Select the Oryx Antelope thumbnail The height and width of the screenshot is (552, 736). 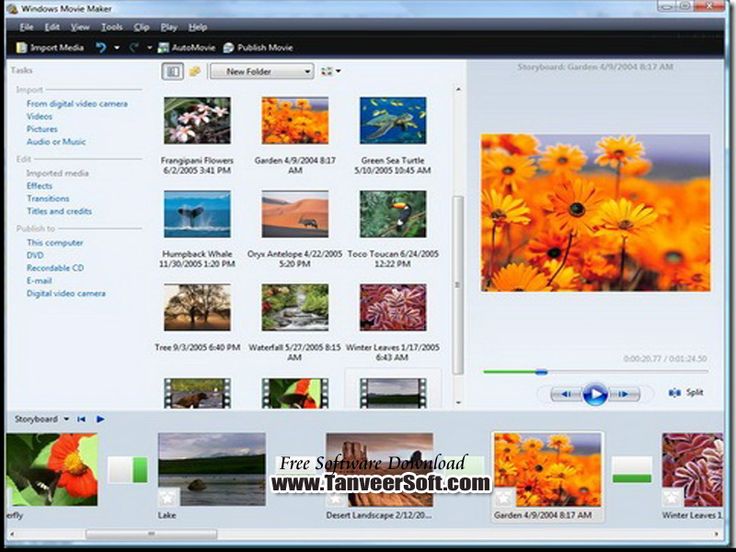tap(295, 214)
